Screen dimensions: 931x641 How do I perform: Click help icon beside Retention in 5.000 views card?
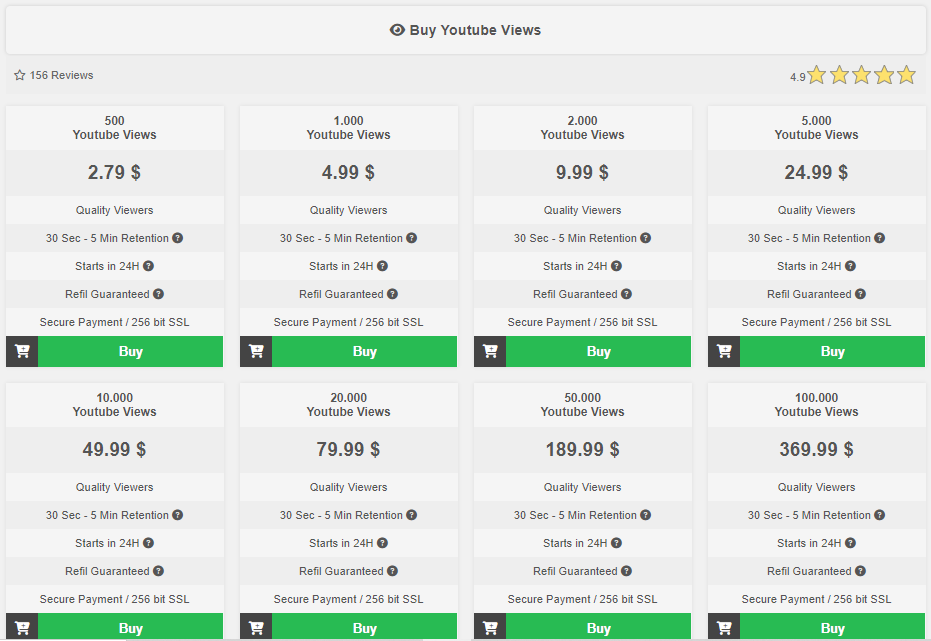[880, 238]
